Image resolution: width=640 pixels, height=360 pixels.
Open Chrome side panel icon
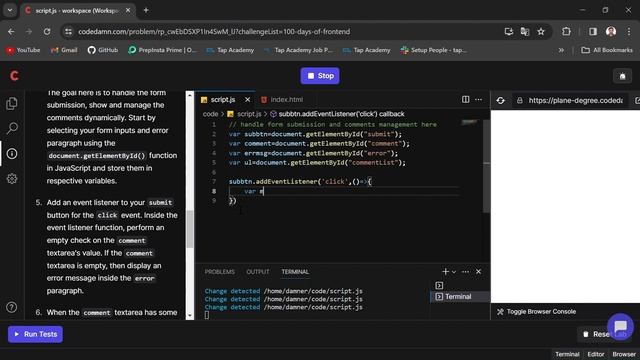click(593, 31)
